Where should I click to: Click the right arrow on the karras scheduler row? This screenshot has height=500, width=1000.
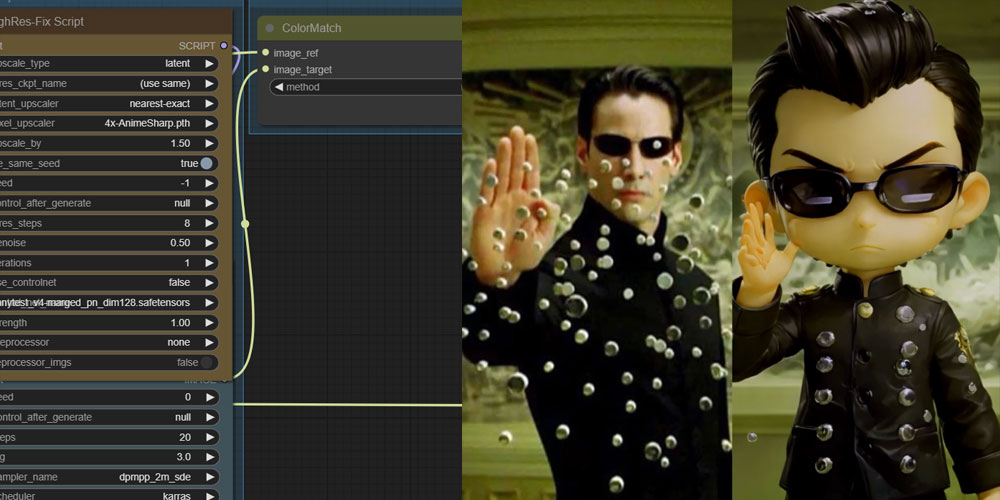click(209, 496)
